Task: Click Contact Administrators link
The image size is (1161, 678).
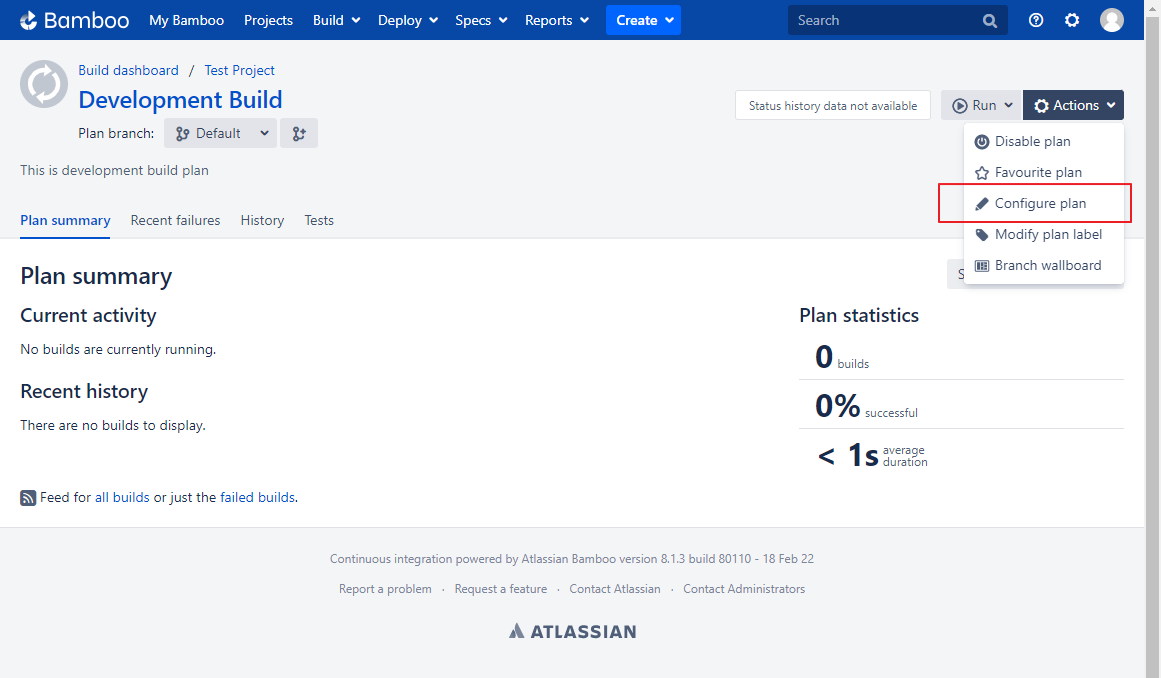Action: pyautogui.click(x=744, y=589)
